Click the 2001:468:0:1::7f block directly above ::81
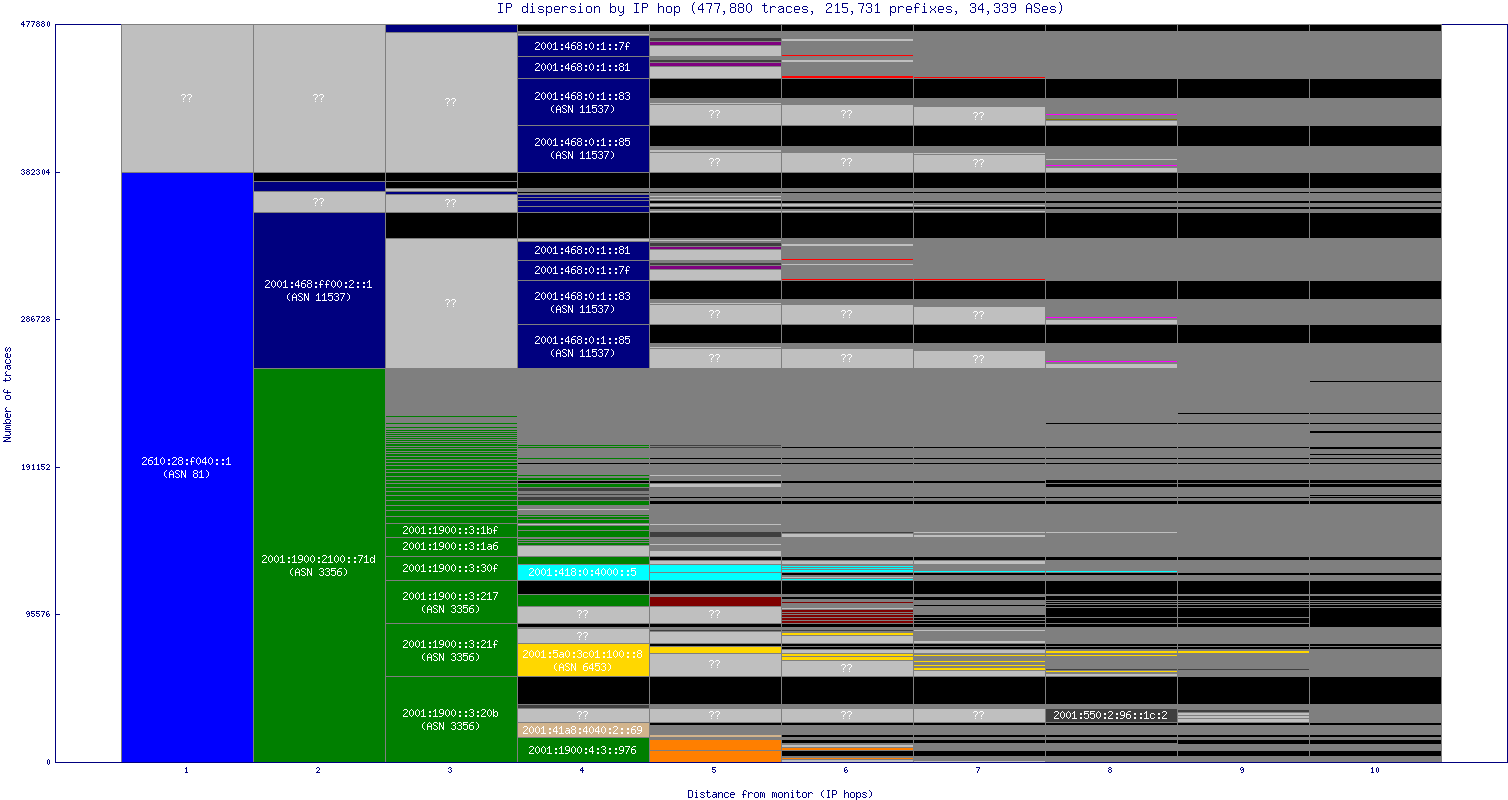Viewport: 1508px width, 800px height. 583,46
